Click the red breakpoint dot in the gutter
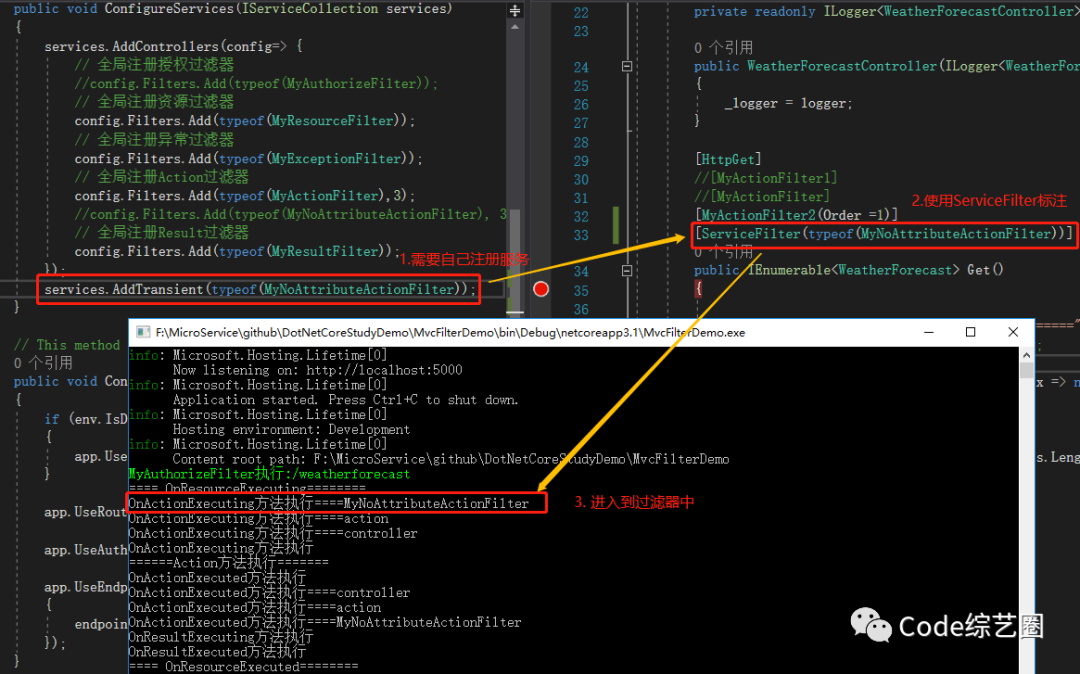Viewport: 1080px width, 674px height. (541, 289)
